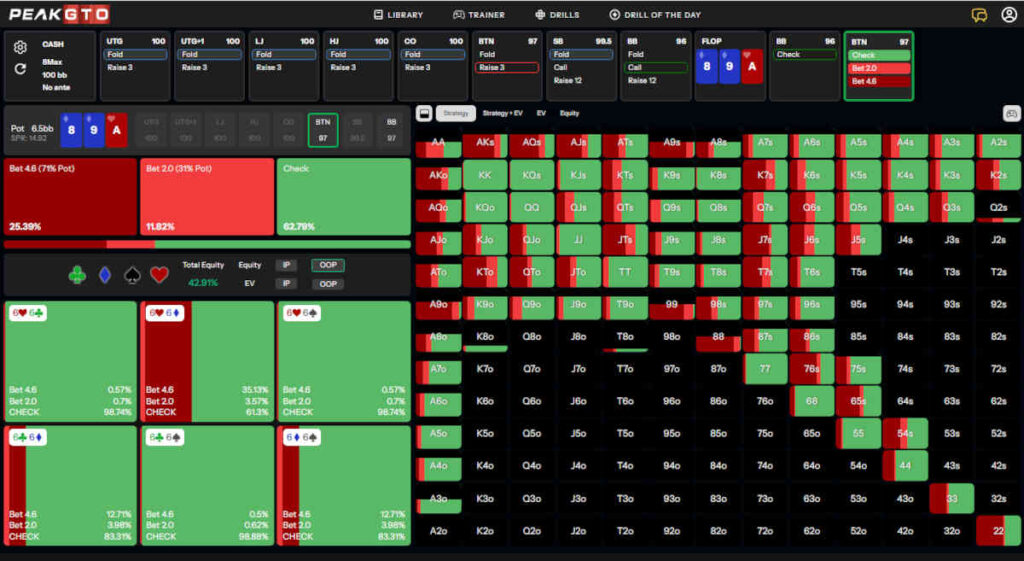This screenshot has width=1024, height=561.
Task: Open the 6♦6♠ combo card
Action: (x=344, y=485)
